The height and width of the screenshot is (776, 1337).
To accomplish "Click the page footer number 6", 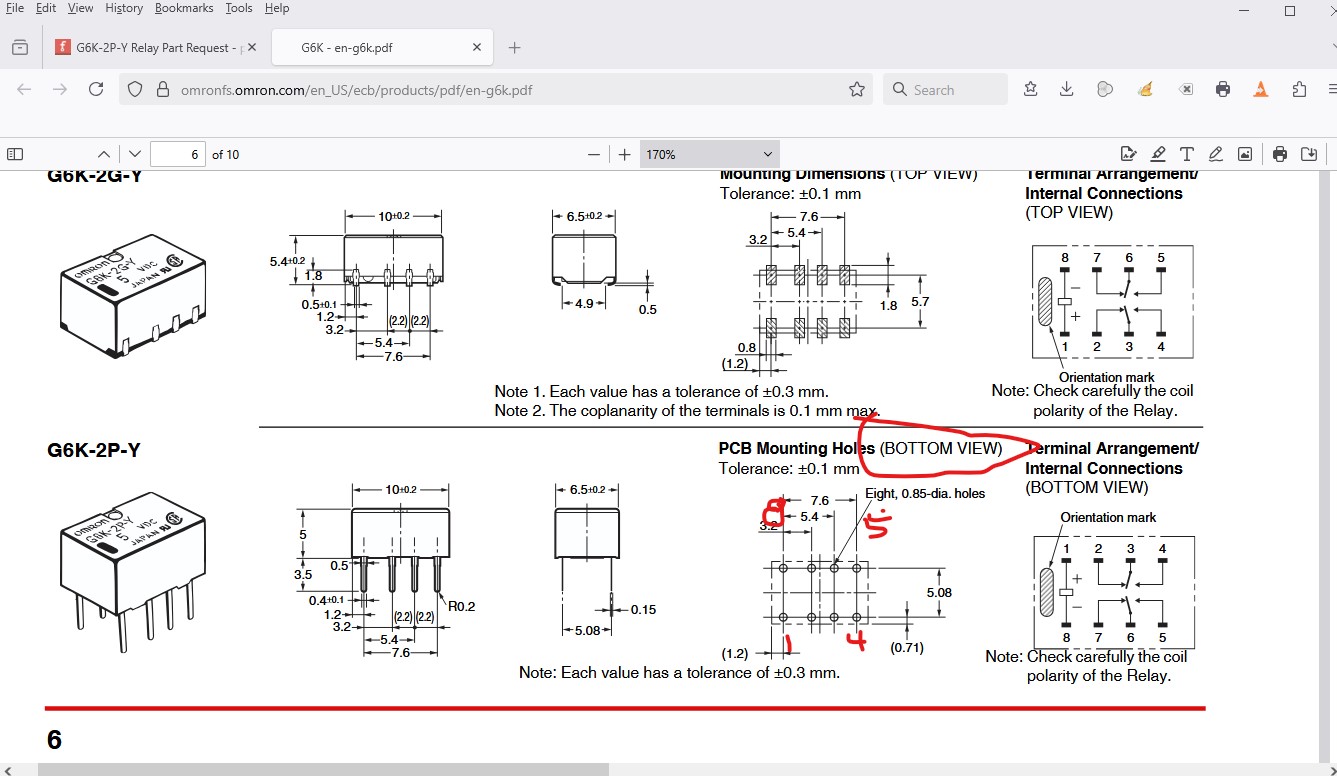I will tap(54, 739).
